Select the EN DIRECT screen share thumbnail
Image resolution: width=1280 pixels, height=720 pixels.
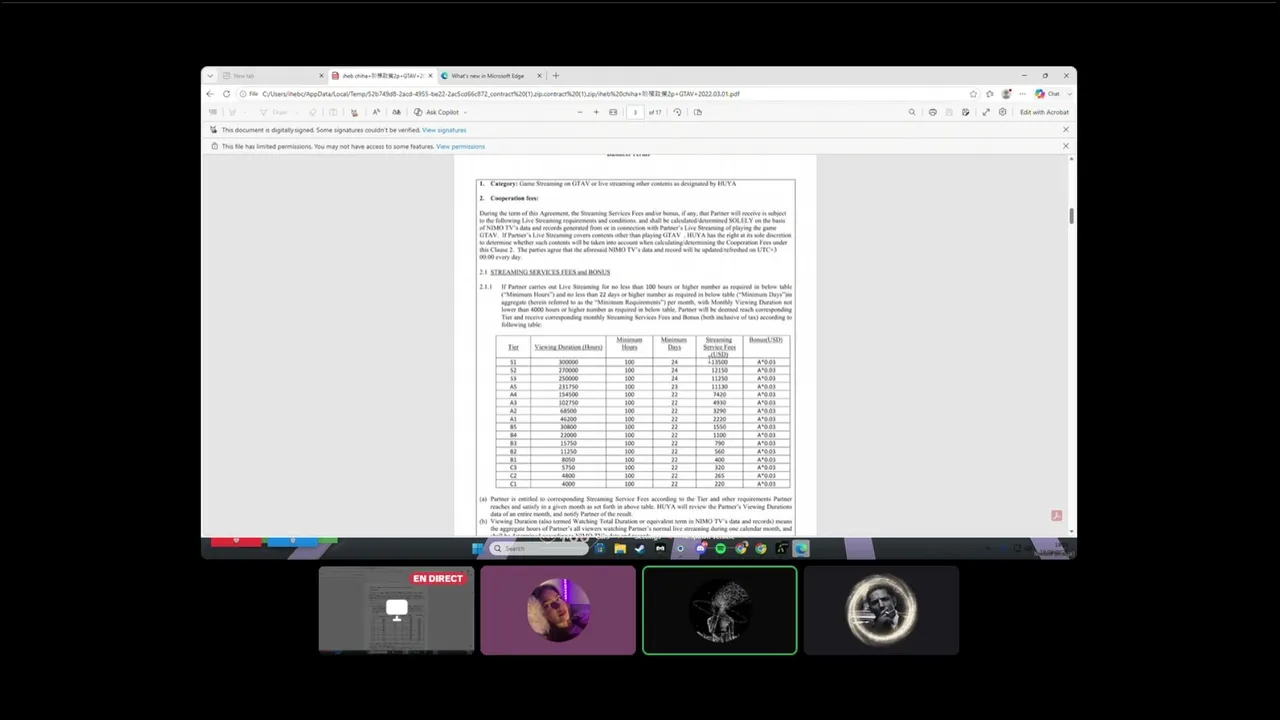pos(396,611)
